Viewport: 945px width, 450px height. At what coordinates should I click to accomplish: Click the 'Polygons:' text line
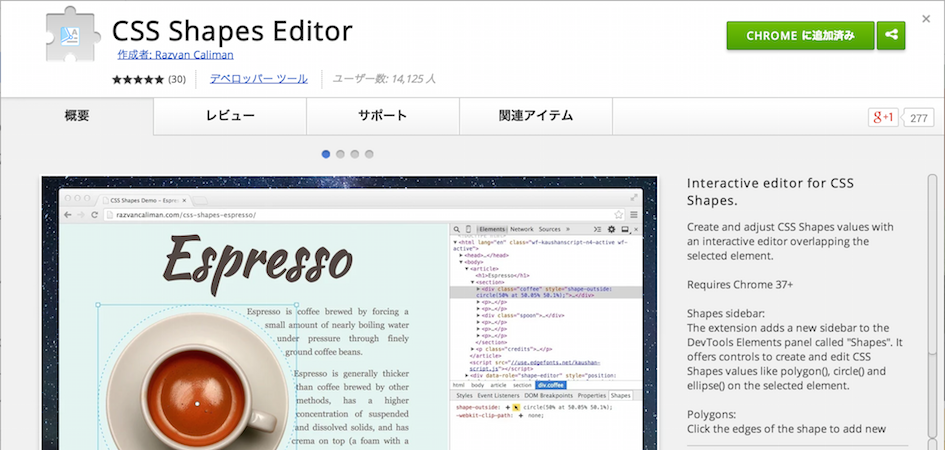pyautogui.click(x=712, y=414)
